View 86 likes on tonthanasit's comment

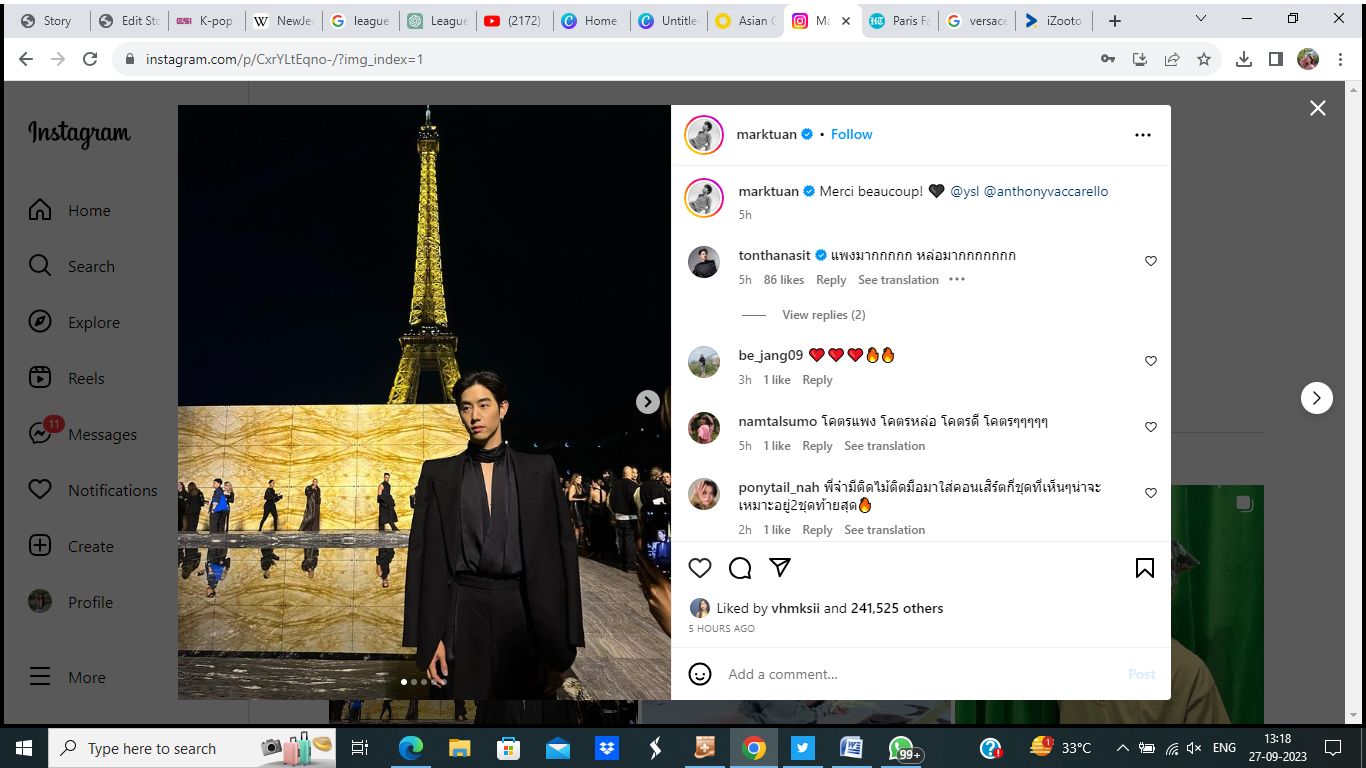pyautogui.click(x=784, y=280)
